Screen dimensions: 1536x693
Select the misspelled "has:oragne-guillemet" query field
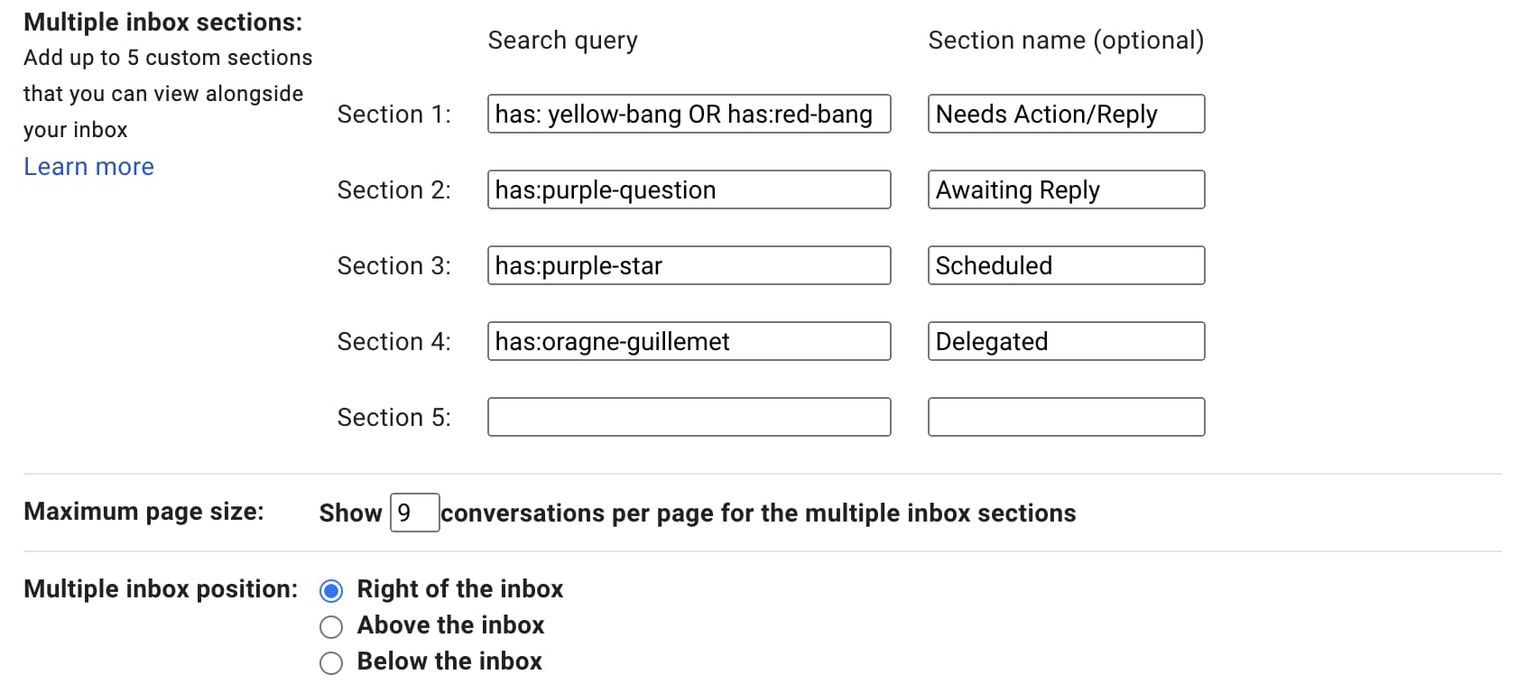click(x=689, y=341)
